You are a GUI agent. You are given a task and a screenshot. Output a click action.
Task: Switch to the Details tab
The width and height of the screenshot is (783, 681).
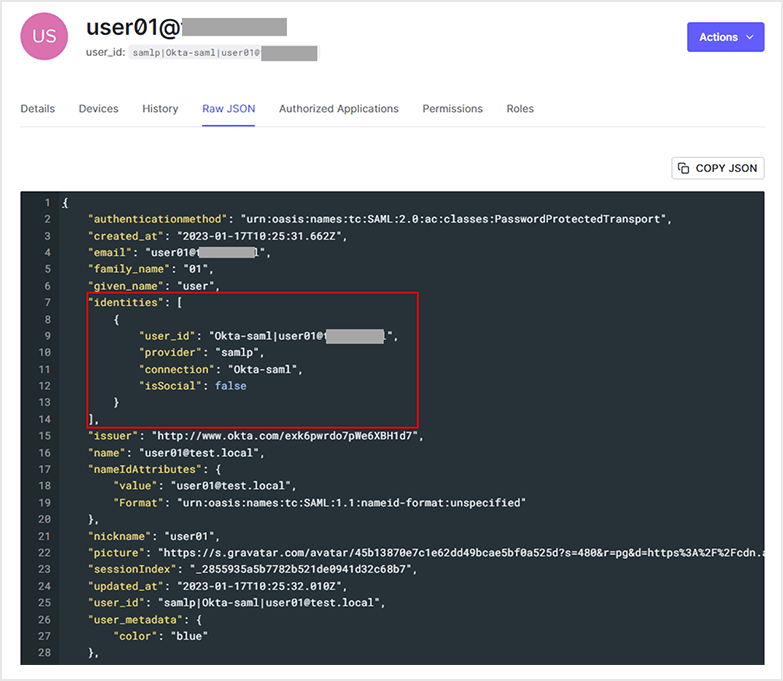tap(38, 109)
